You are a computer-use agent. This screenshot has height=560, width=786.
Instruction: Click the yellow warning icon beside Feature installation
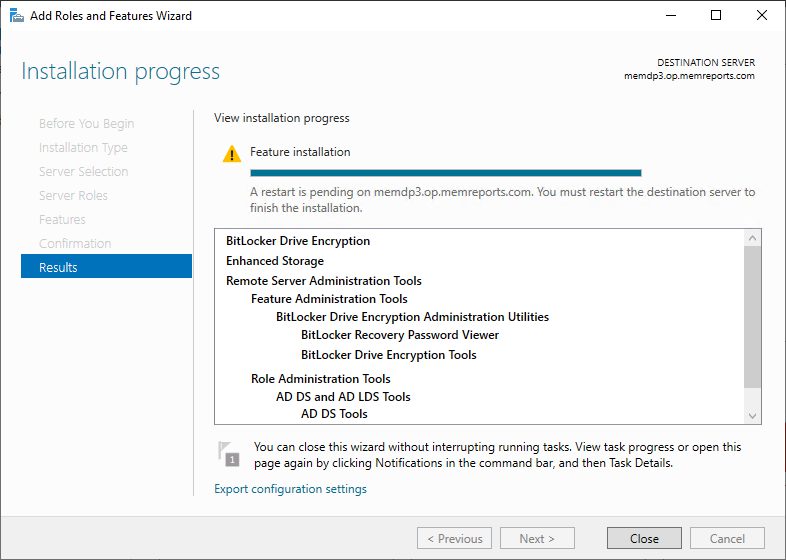point(232,154)
